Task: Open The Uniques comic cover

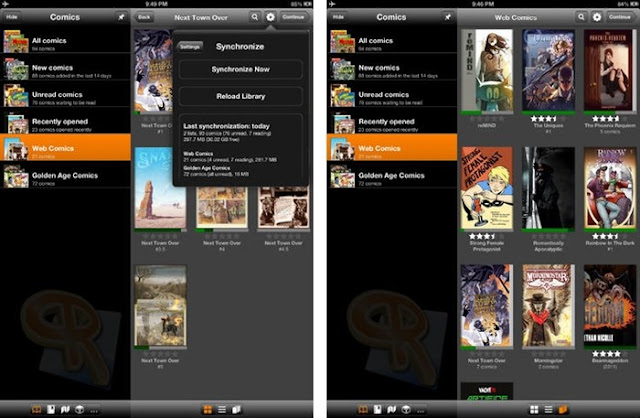Action: point(548,71)
